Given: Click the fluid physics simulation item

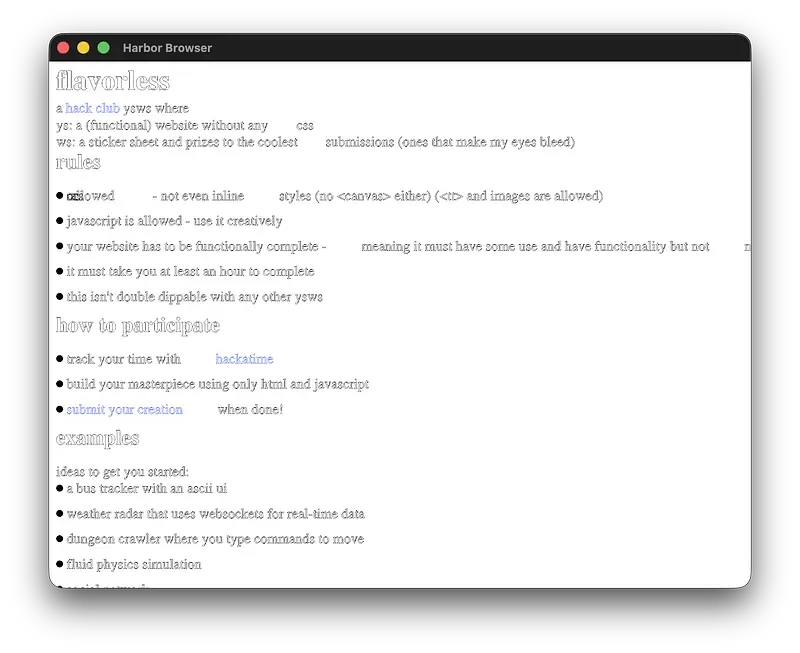Looking at the screenshot, I should [x=134, y=564].
